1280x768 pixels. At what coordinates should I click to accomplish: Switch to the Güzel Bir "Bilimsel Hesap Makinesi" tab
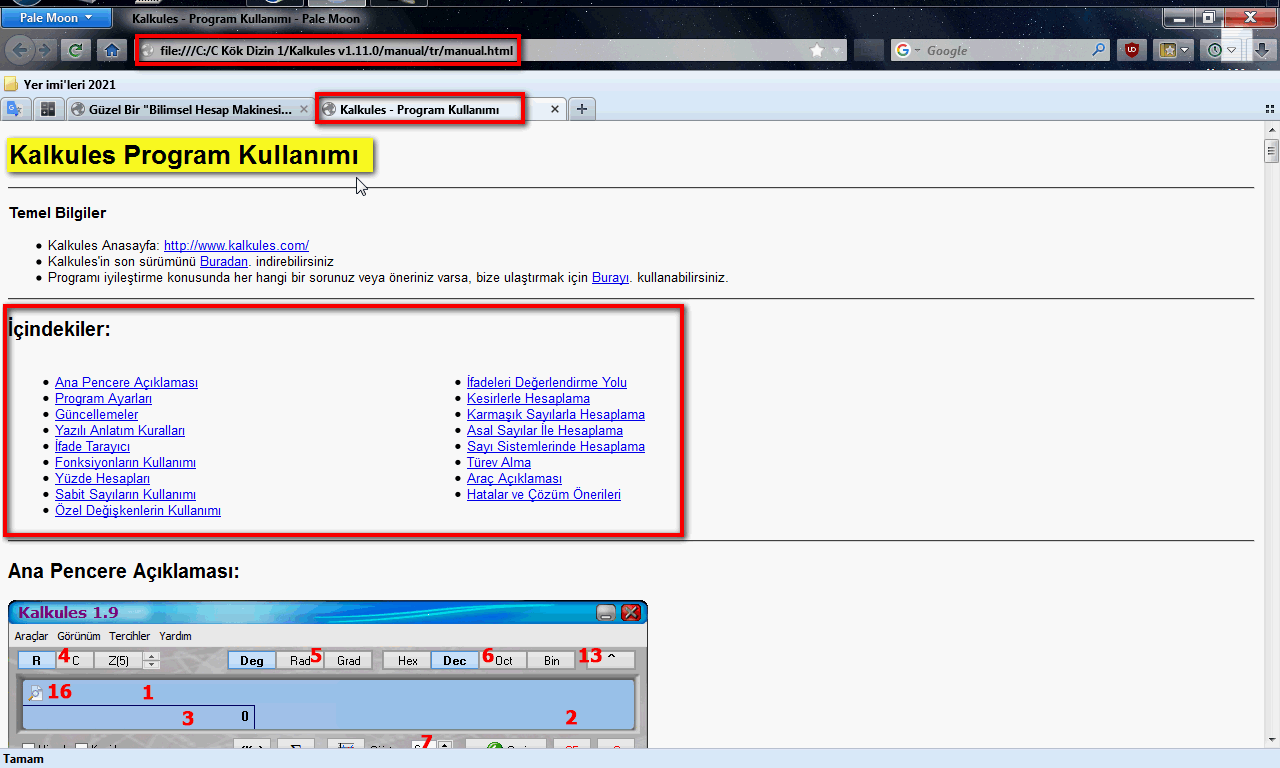[190, 109]
